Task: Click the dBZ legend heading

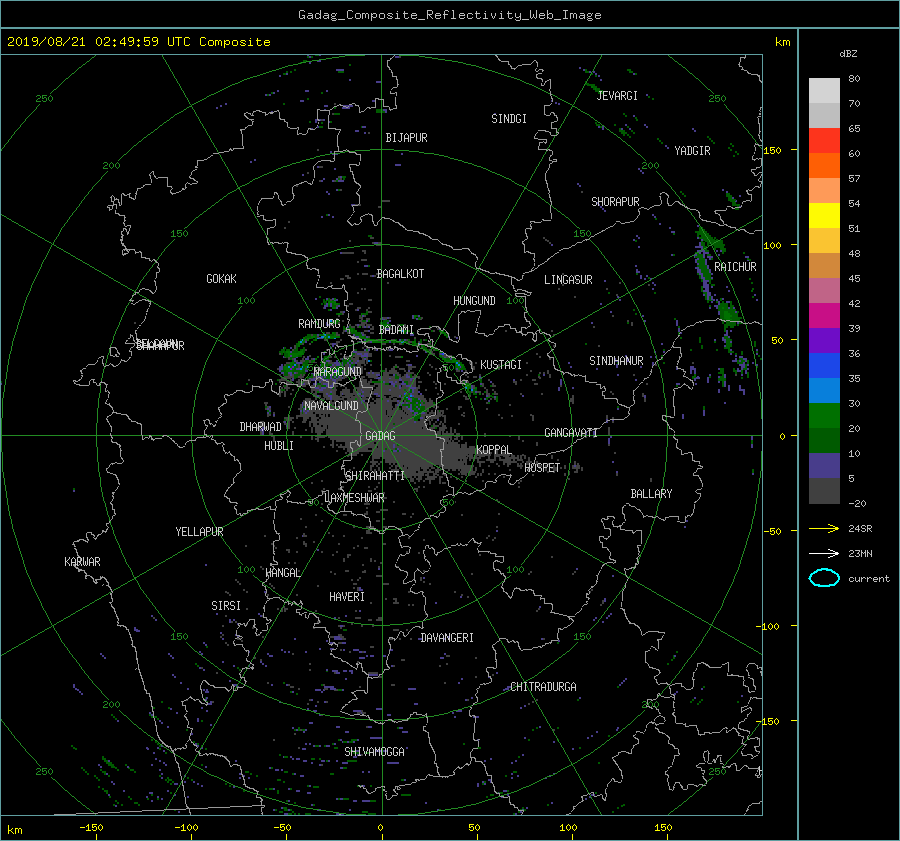Action: (848, 54)
